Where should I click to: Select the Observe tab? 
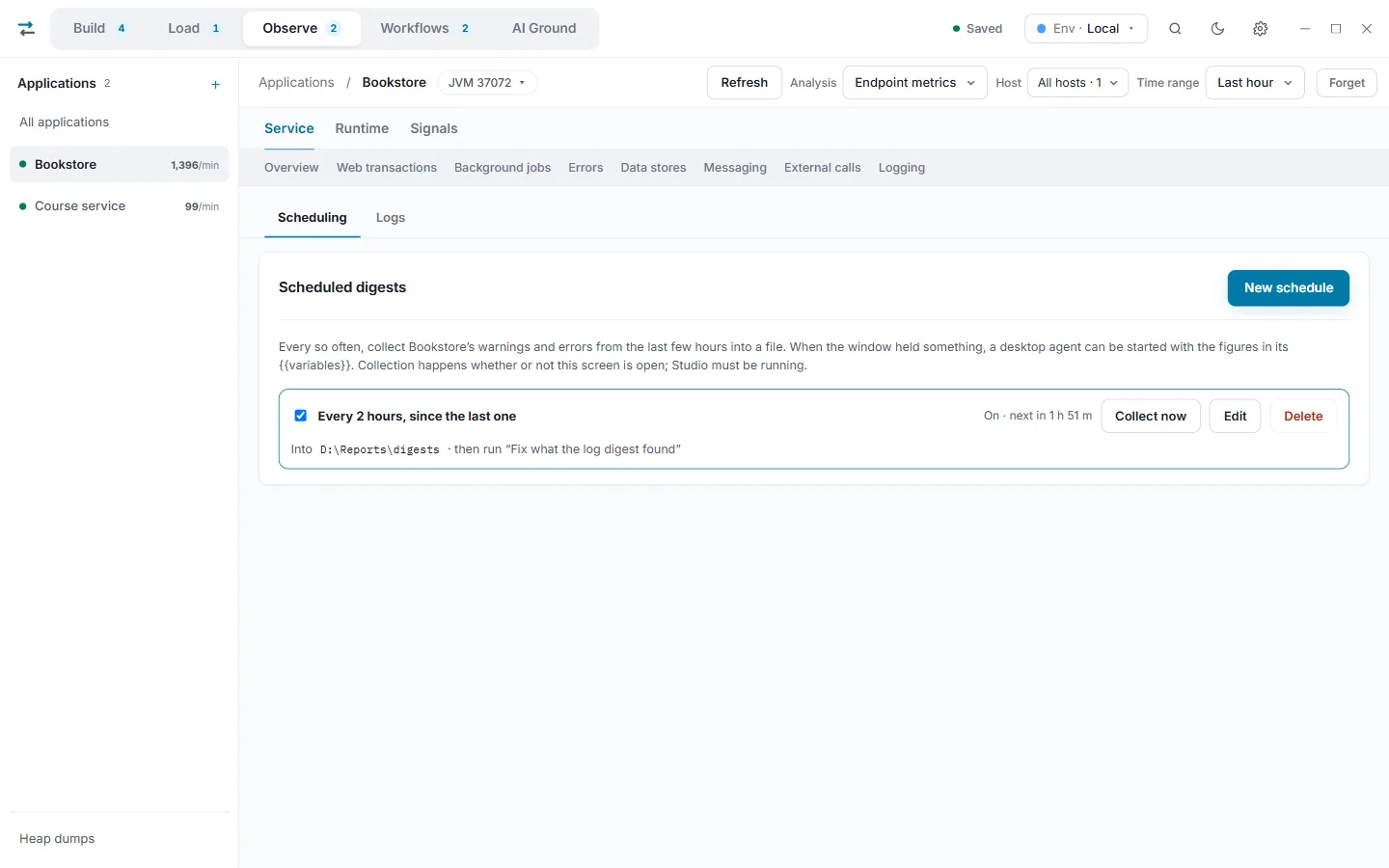coord(302,28)
